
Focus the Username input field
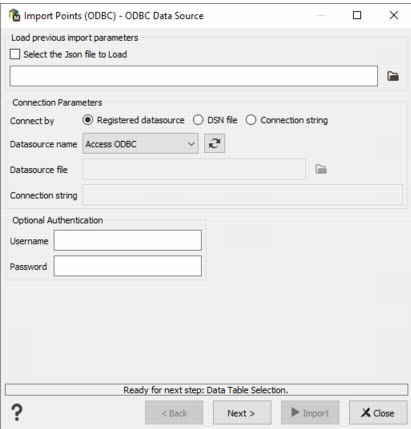pyautogui.click(x=128, y=240)
